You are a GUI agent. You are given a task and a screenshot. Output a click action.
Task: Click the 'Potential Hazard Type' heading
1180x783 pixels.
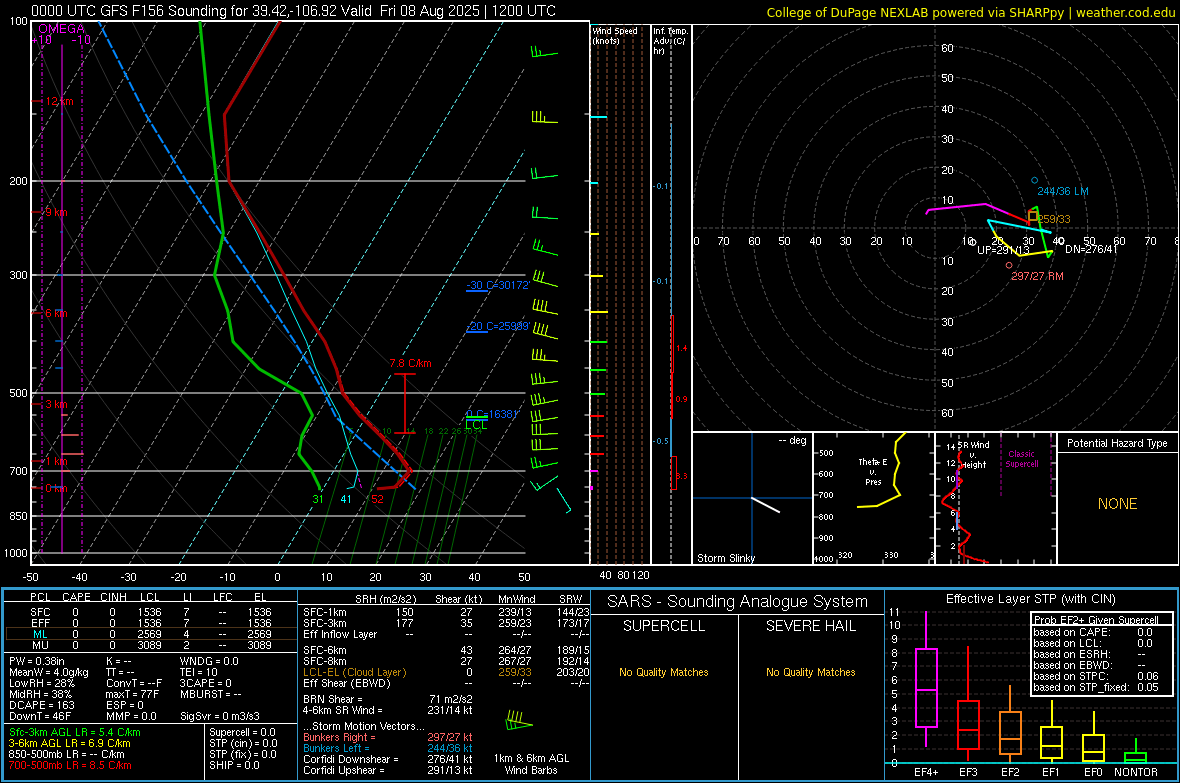pos(1117,443)
